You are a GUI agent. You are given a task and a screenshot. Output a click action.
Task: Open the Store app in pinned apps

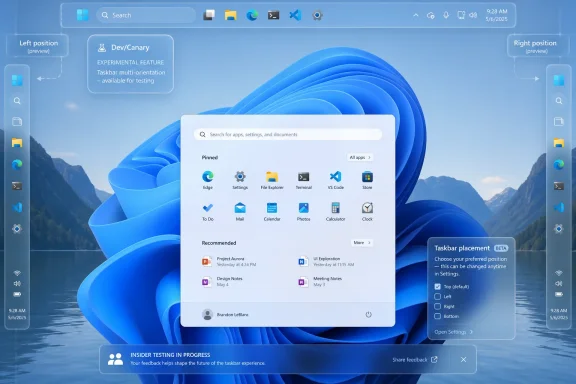point(367,180)
